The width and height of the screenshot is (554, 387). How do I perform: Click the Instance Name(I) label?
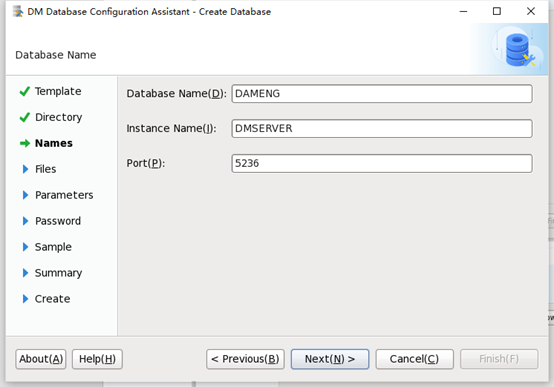[171, 128]
